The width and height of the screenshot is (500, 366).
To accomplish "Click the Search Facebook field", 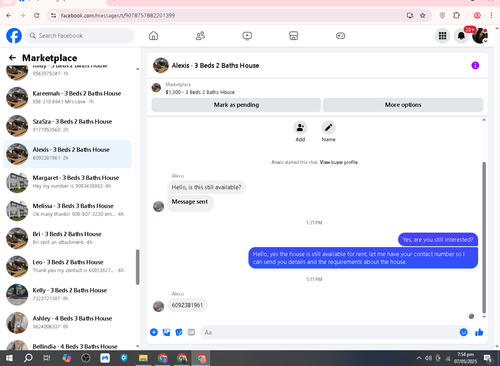I will (80, 36).
